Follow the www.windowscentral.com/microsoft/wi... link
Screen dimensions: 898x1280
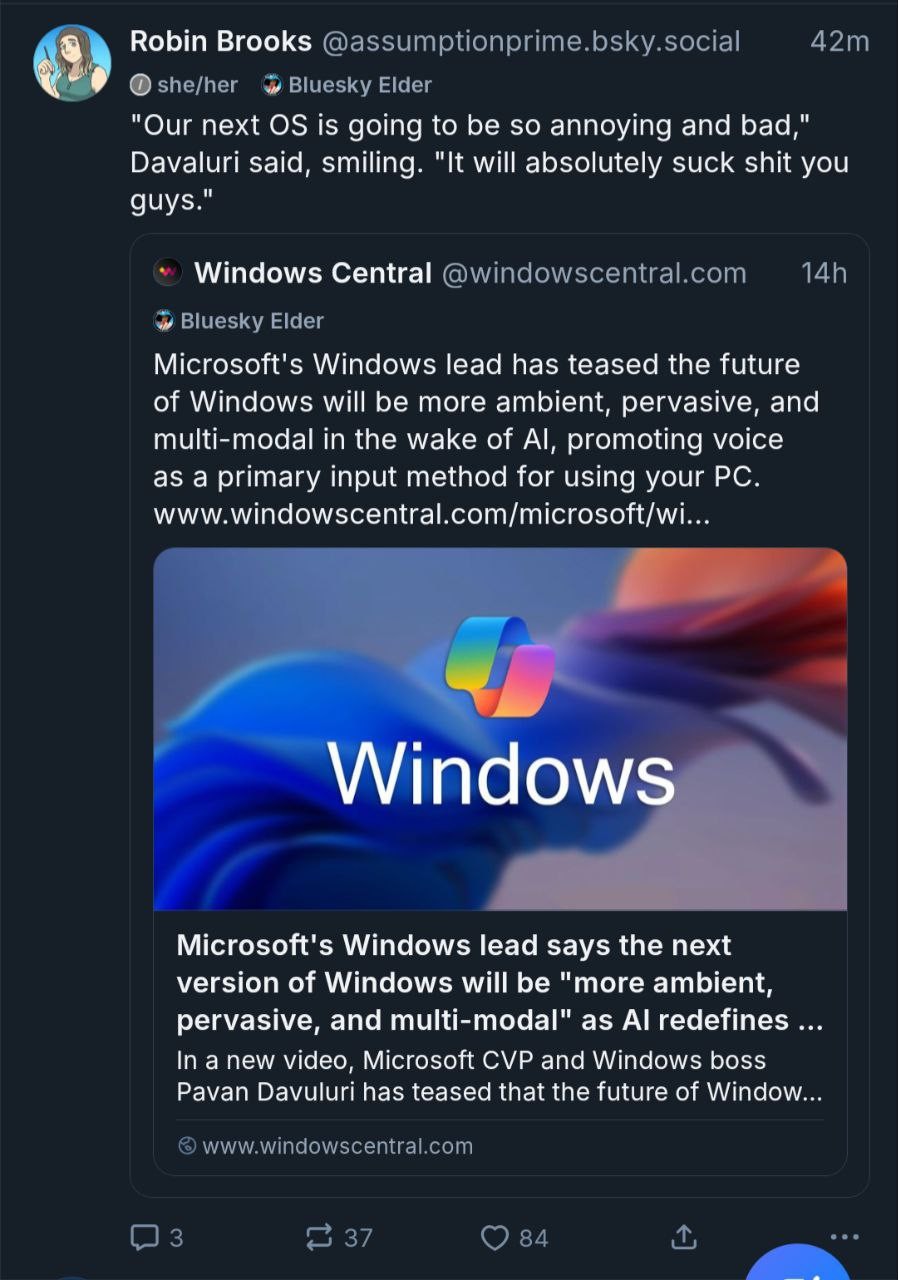tap(433, 514)
